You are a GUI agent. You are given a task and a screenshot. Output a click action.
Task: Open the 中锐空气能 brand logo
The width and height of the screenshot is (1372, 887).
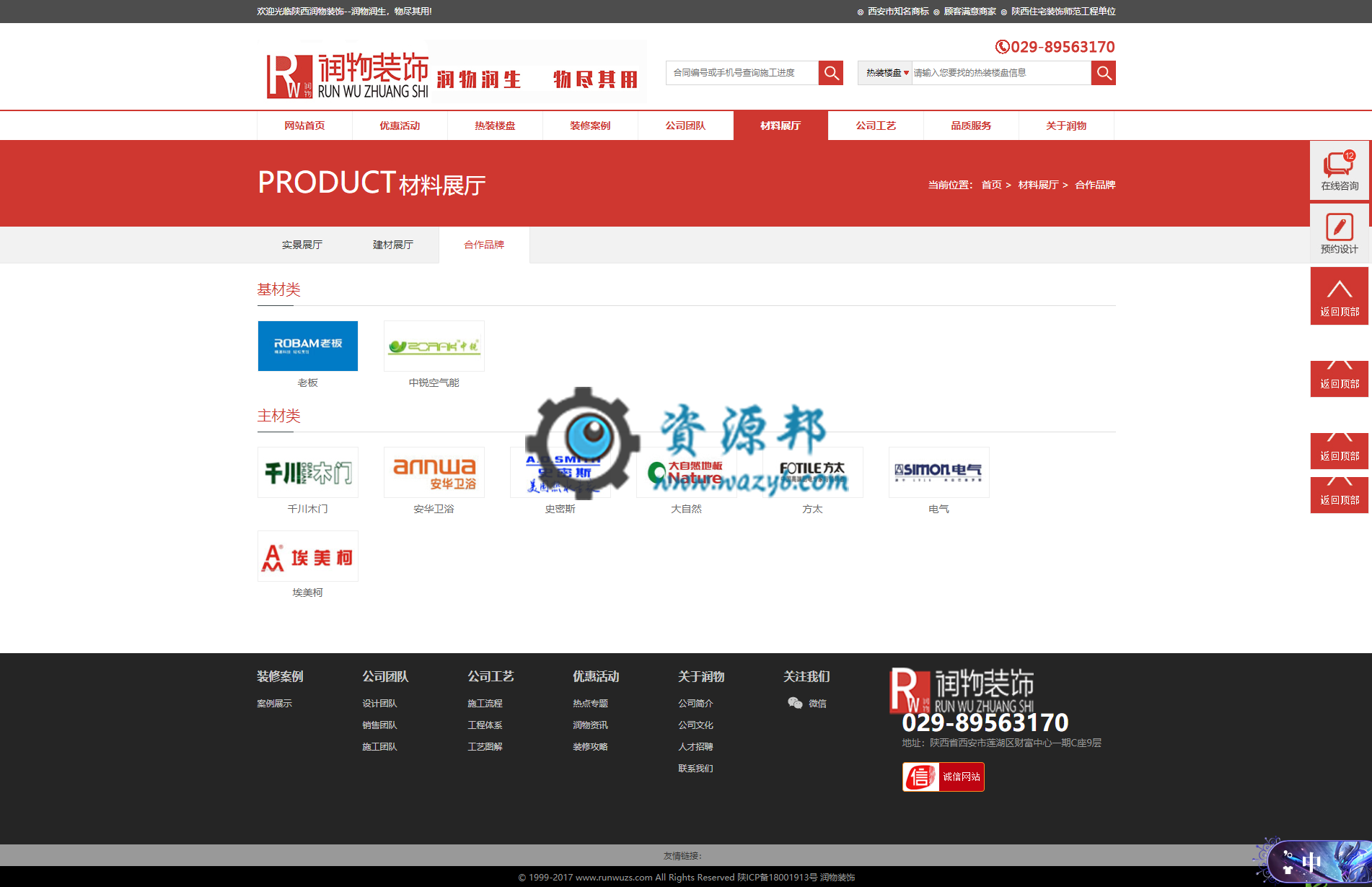pyautogui.click(x=434, y=346)
